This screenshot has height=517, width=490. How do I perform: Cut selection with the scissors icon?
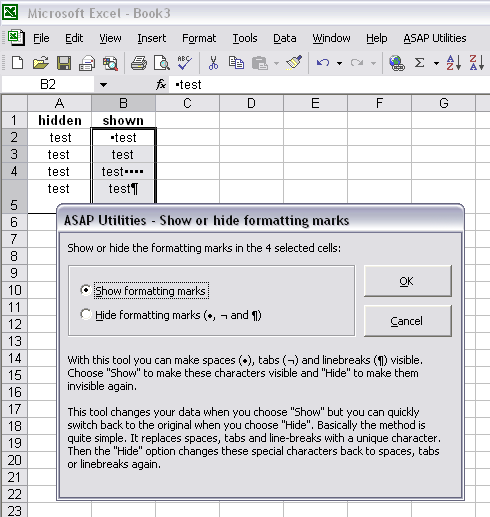(x=213, y=62)
